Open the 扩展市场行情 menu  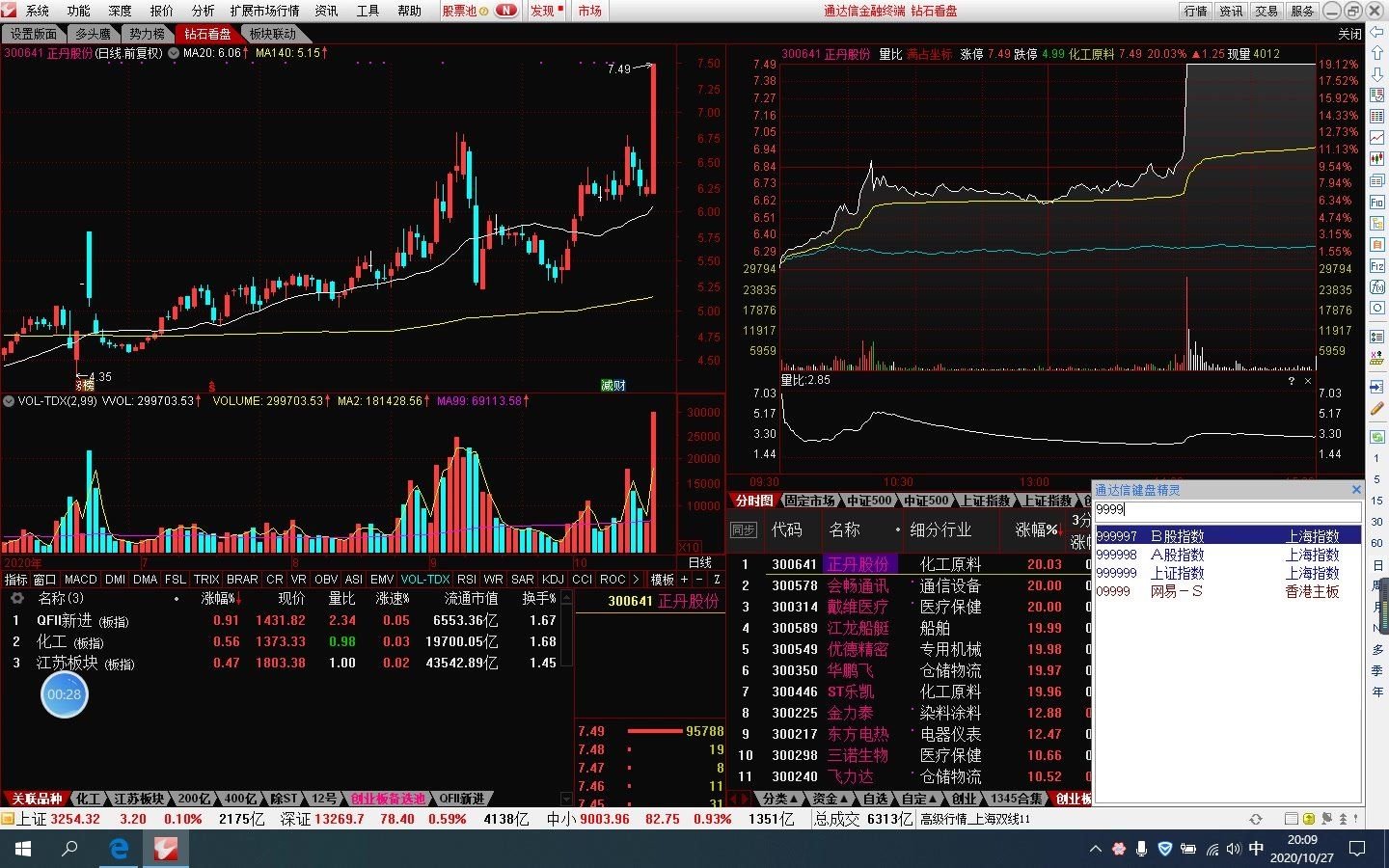(x=264, y=11)
